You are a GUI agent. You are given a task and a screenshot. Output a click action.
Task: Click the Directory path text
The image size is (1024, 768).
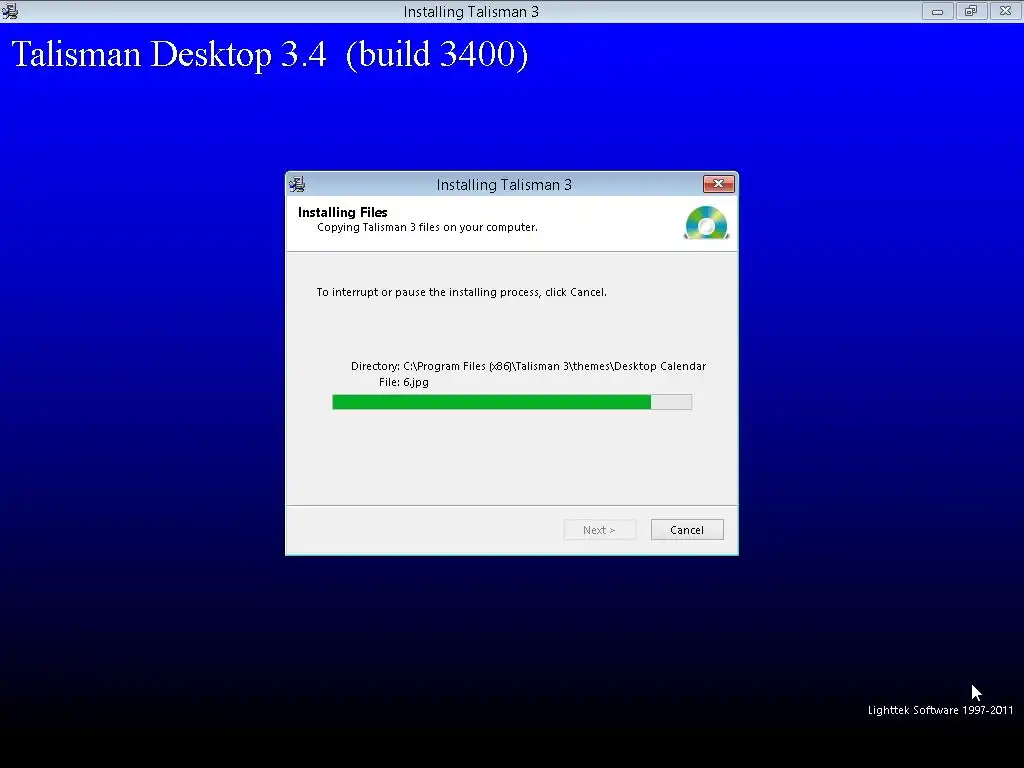(x=528, y=366)
